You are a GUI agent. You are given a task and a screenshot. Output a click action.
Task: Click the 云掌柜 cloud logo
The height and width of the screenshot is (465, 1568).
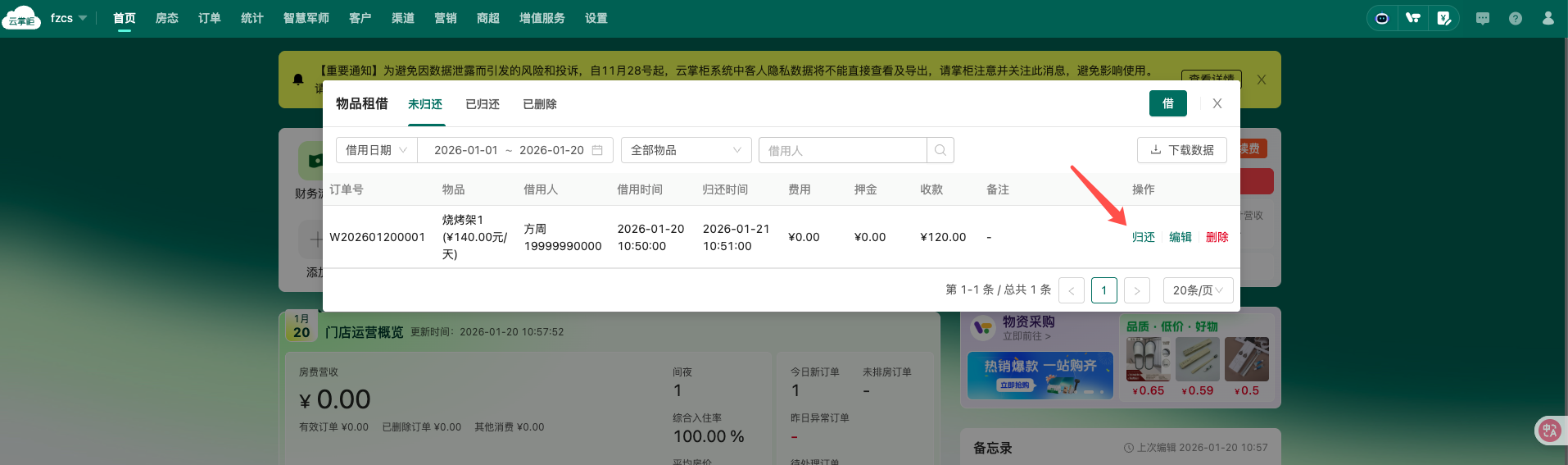tap(21, 18)
